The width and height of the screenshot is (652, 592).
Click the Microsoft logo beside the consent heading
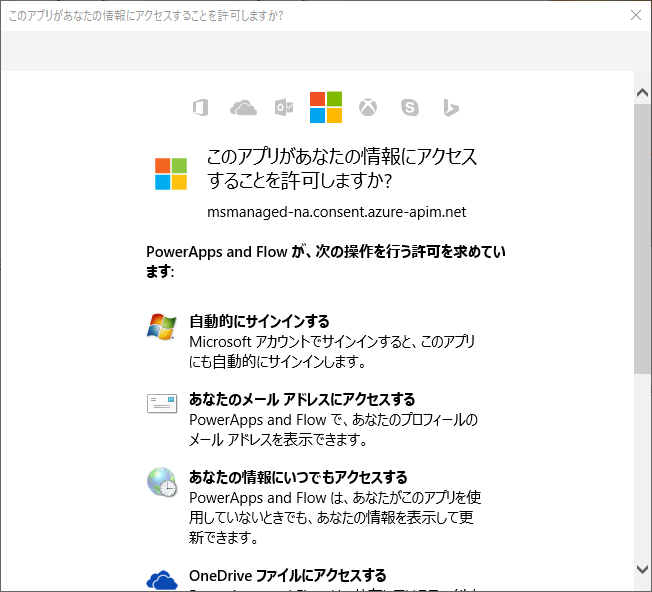click(171, 174)
